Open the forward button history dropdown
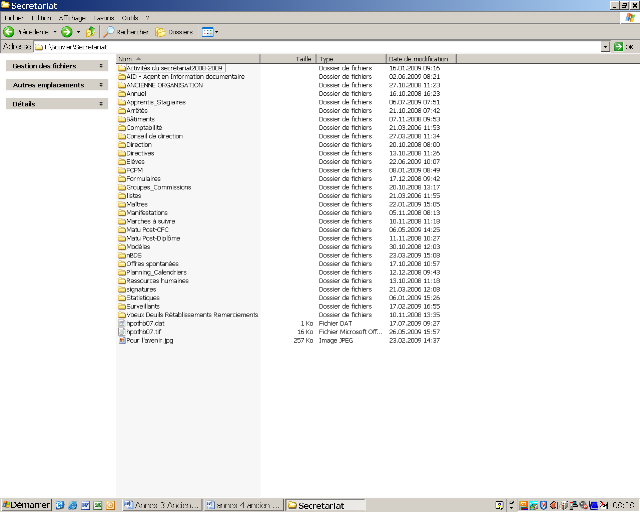640x512 pixels. [78, 32]
